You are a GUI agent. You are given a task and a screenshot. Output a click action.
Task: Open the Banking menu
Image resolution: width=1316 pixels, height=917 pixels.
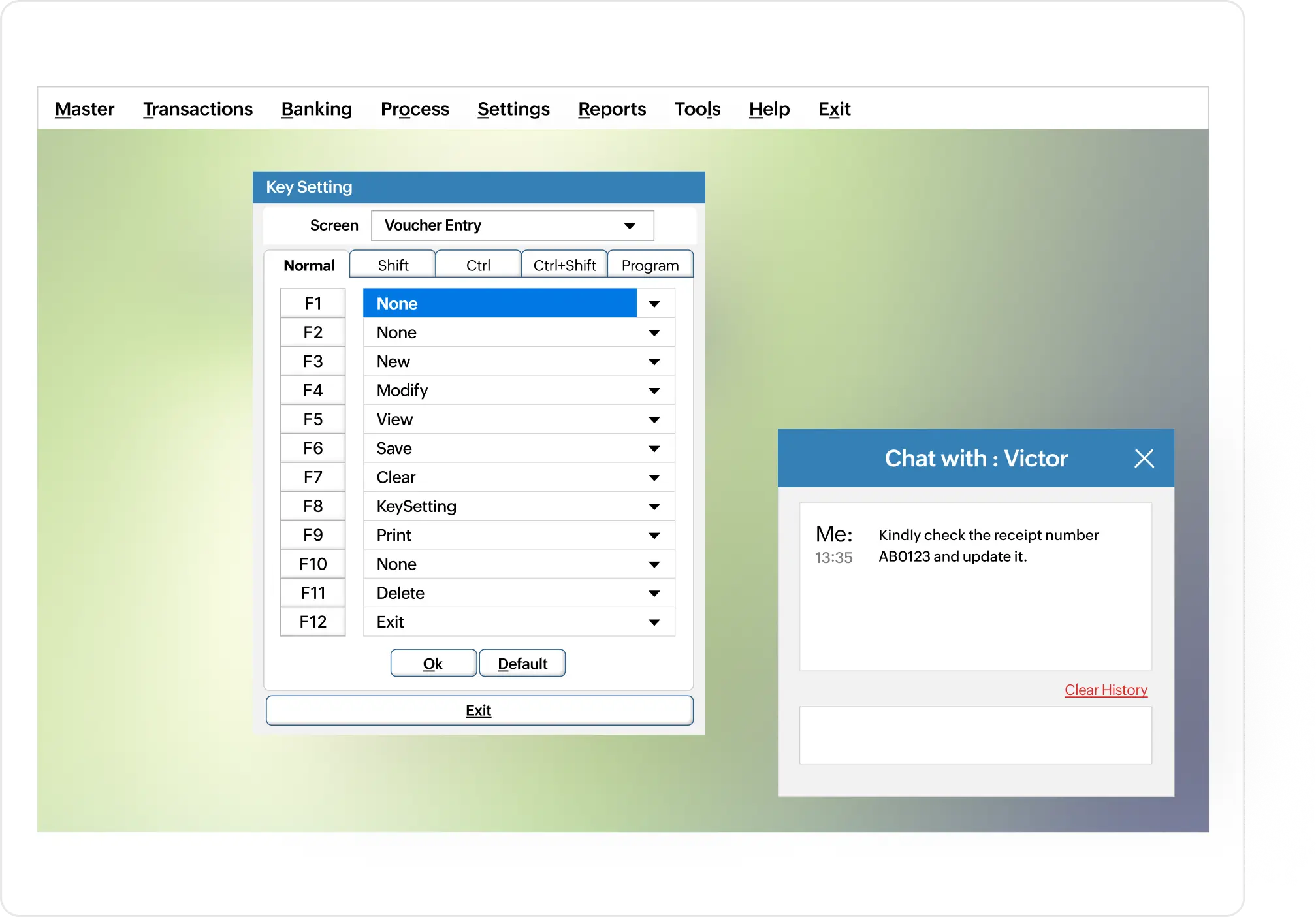317,108
